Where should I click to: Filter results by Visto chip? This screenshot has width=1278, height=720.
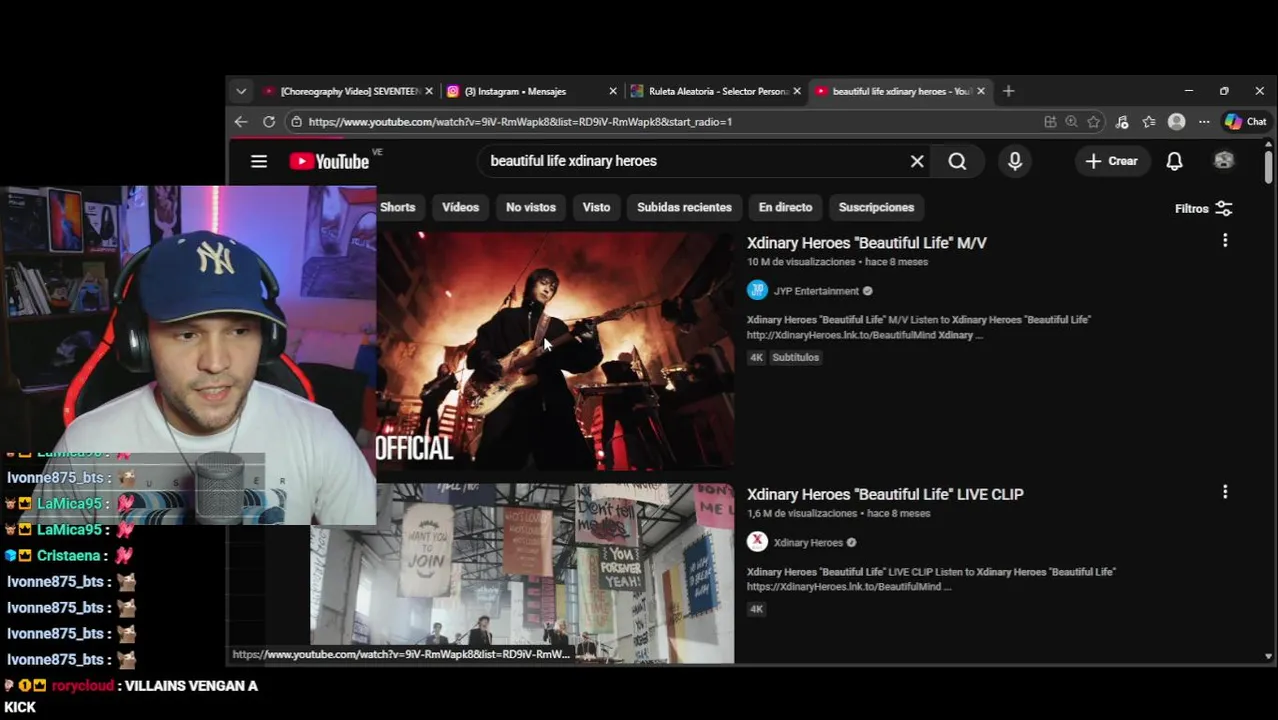(x=596, y=207)
